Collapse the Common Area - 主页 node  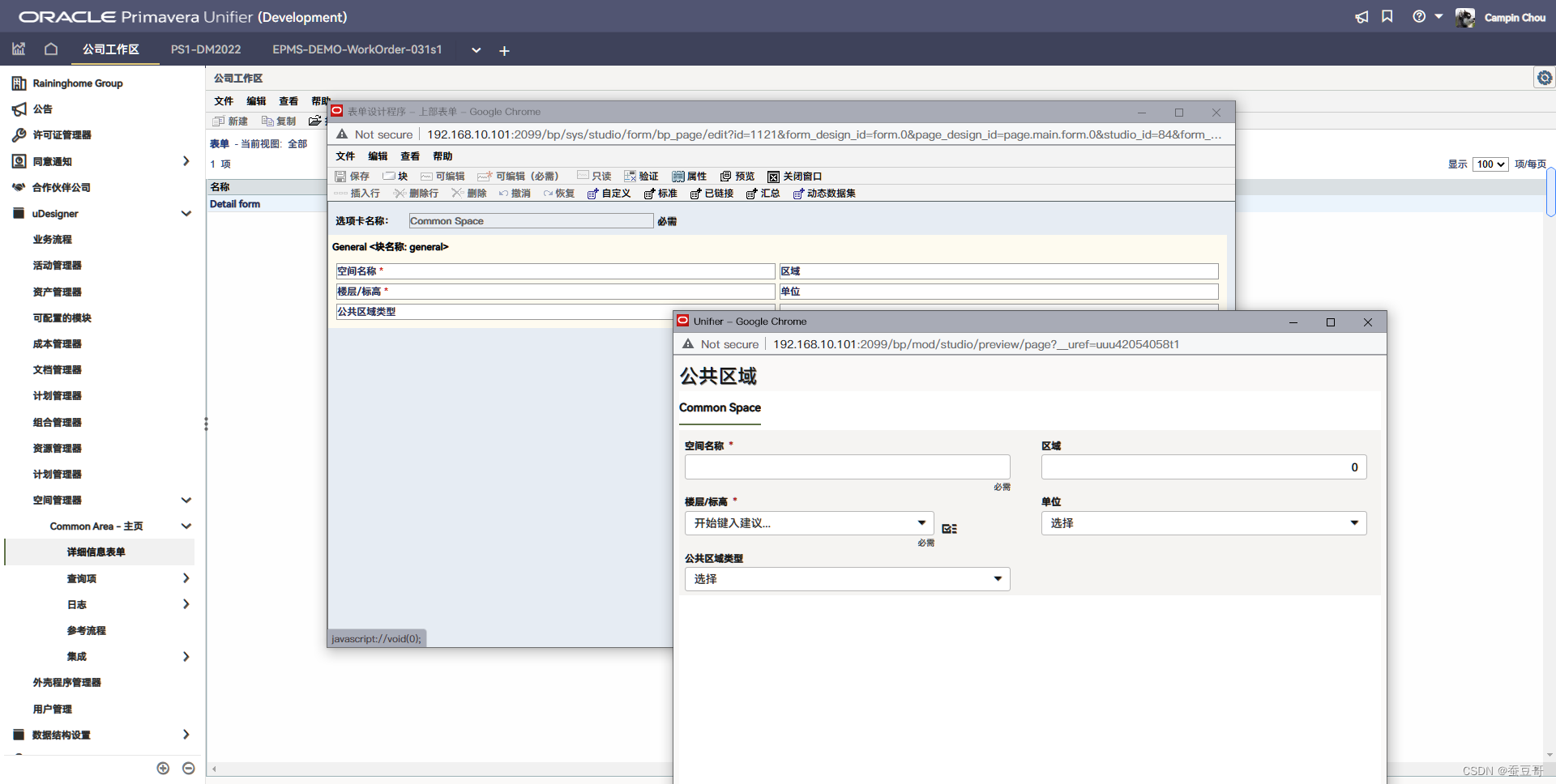point(186,526)
